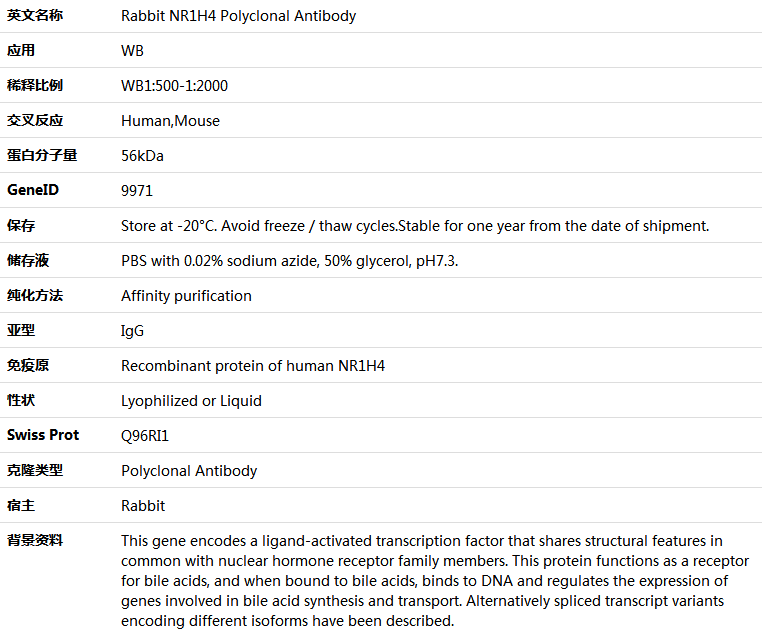Image resolution: width=769 pixels, height=637 pixels.
Task: Click the Rabbit host value
Action: click(143, 506)
